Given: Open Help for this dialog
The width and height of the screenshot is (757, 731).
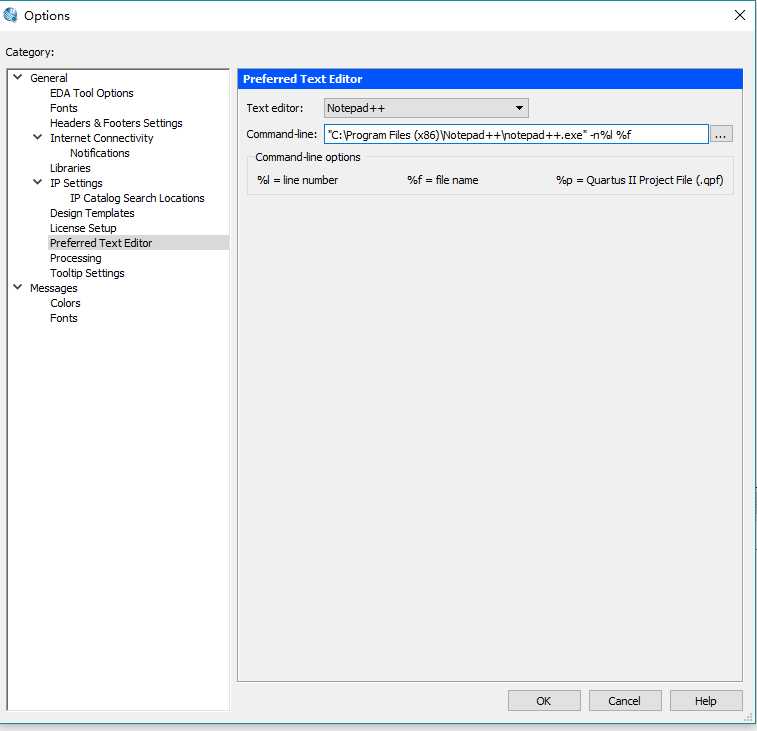Looking at the screenshot, I should click(706, 701).
